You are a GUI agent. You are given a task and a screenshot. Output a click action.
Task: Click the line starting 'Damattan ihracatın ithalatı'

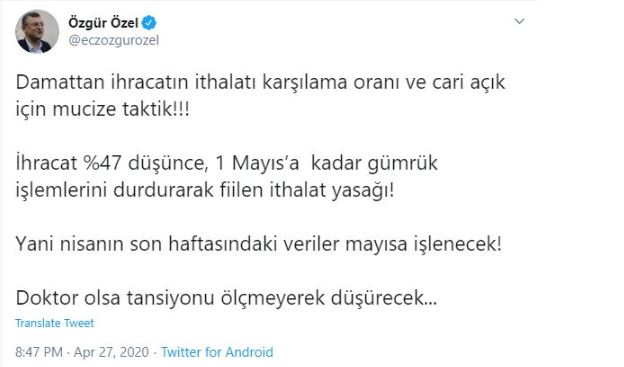tap(260, 82)
